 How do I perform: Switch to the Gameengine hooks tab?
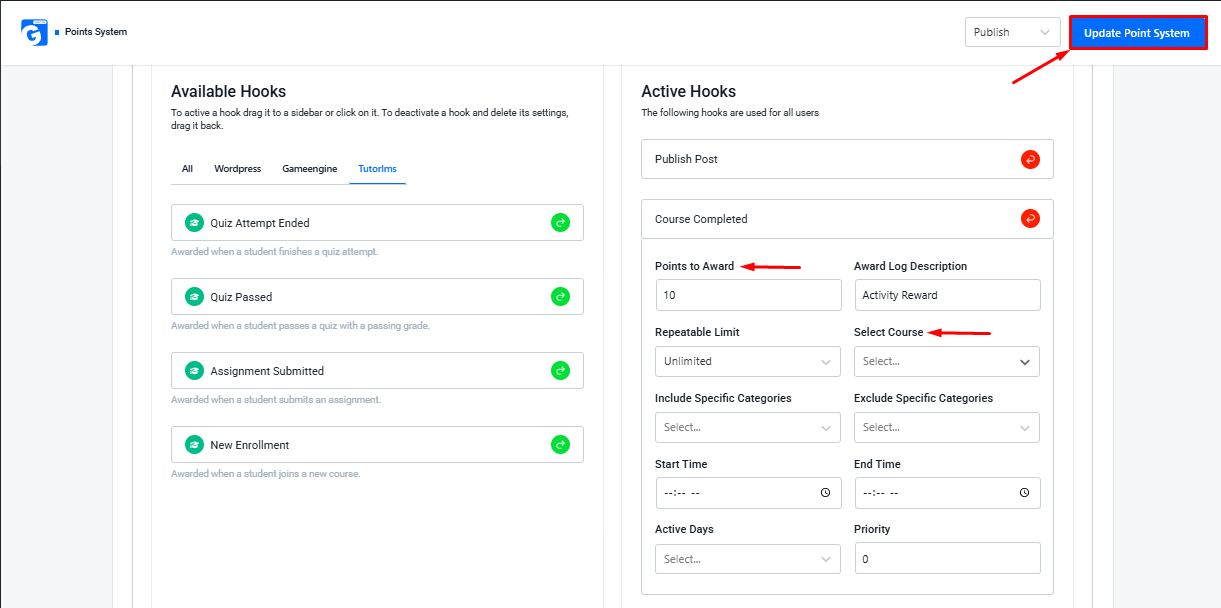310,169
